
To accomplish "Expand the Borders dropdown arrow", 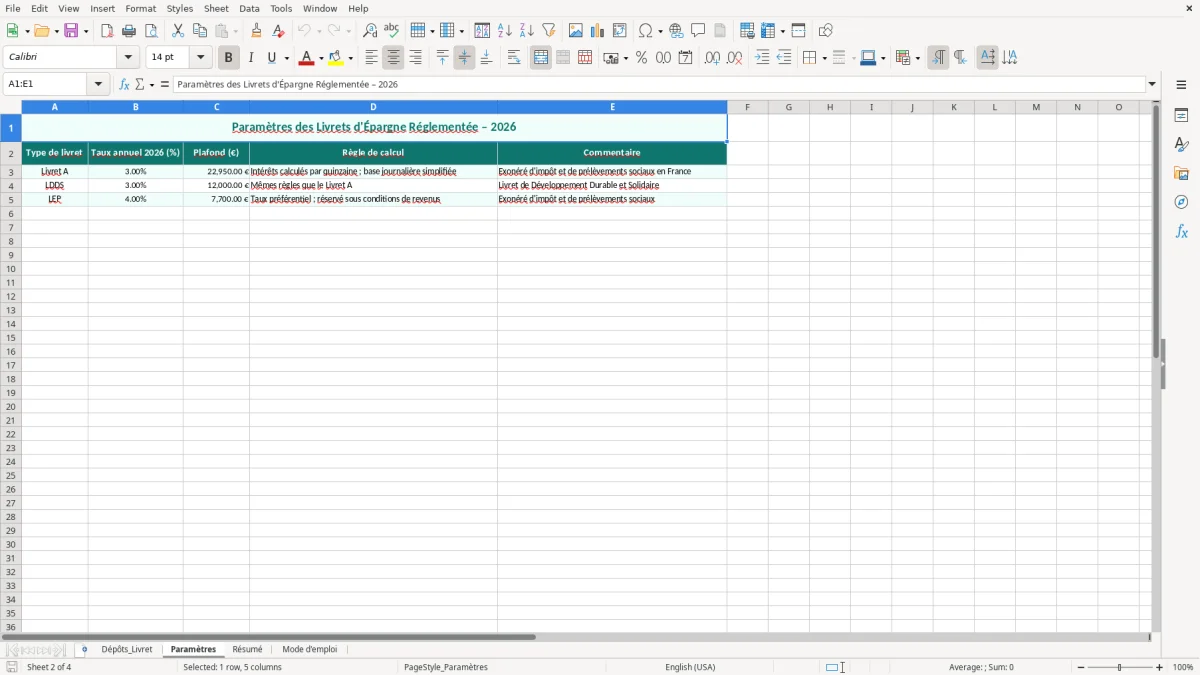I will pyautogui.click(x=823, y=58).
